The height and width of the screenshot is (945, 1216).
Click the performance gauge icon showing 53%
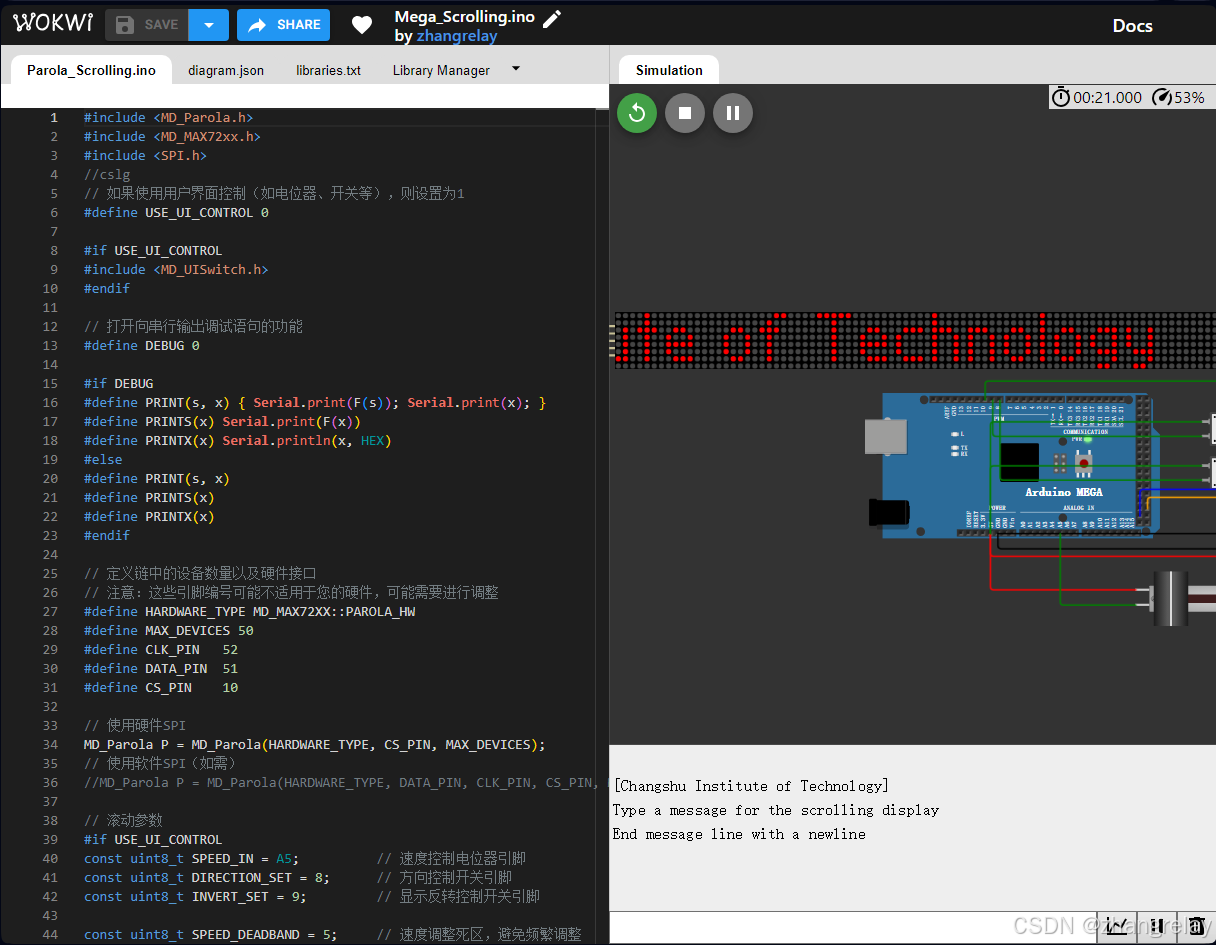1162,97
